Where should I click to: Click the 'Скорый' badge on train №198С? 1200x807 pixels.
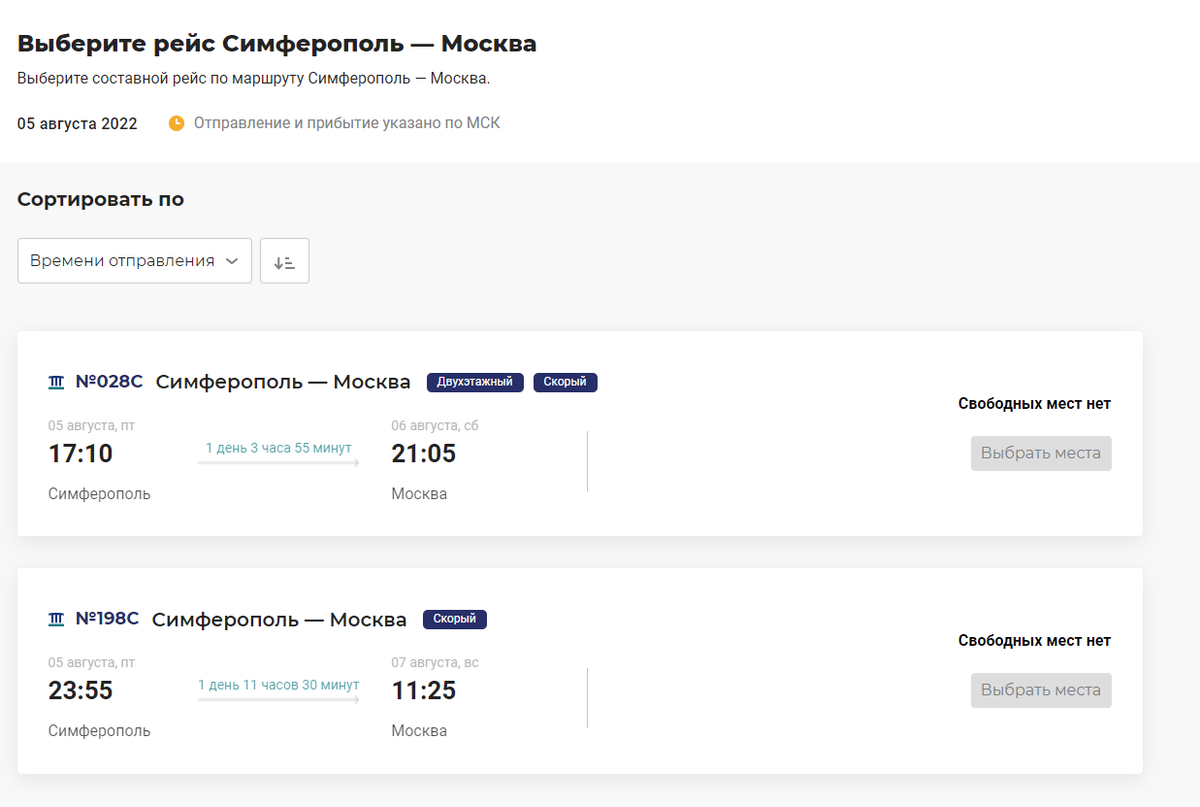click(455, 619)
